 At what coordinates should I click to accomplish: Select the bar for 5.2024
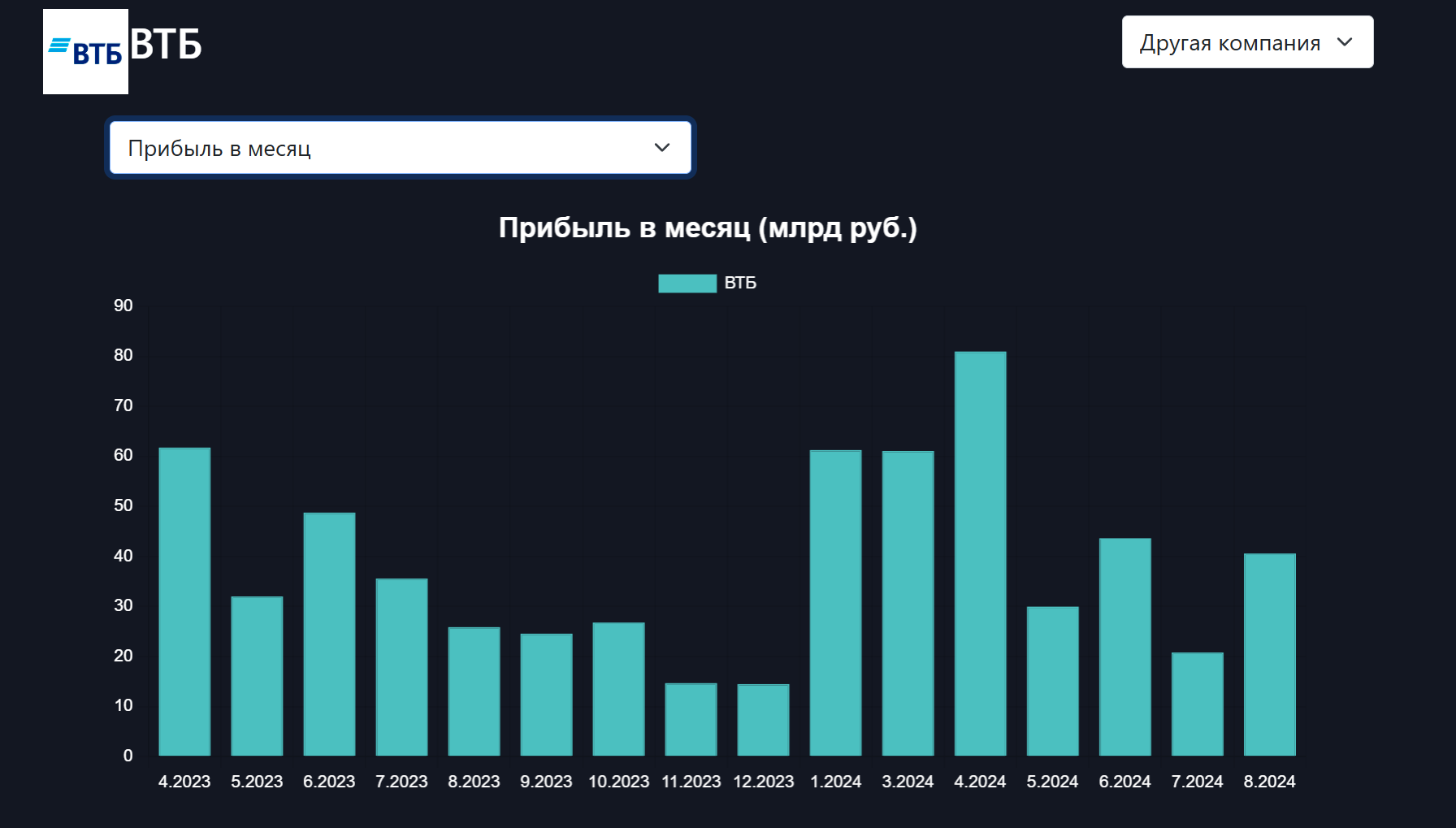tap(1052, 681)
